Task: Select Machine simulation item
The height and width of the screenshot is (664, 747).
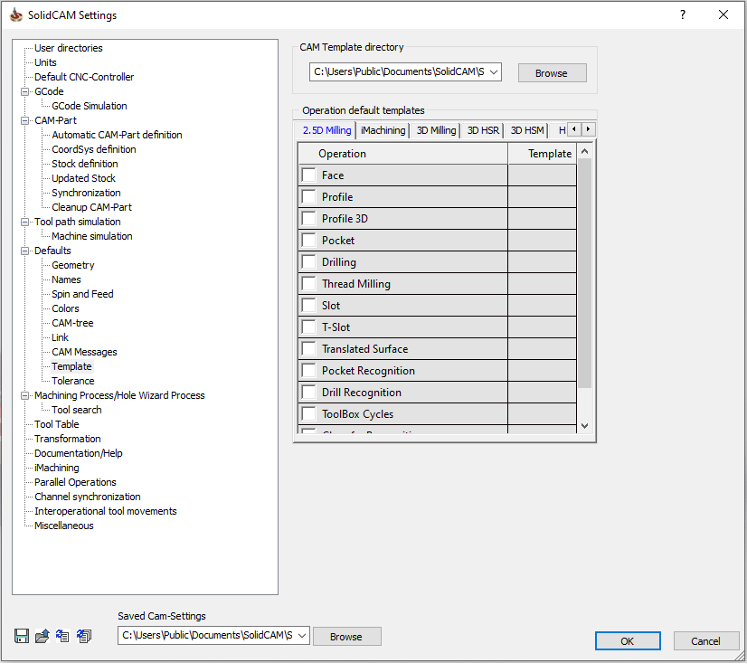Action: (x=92, y=236)
